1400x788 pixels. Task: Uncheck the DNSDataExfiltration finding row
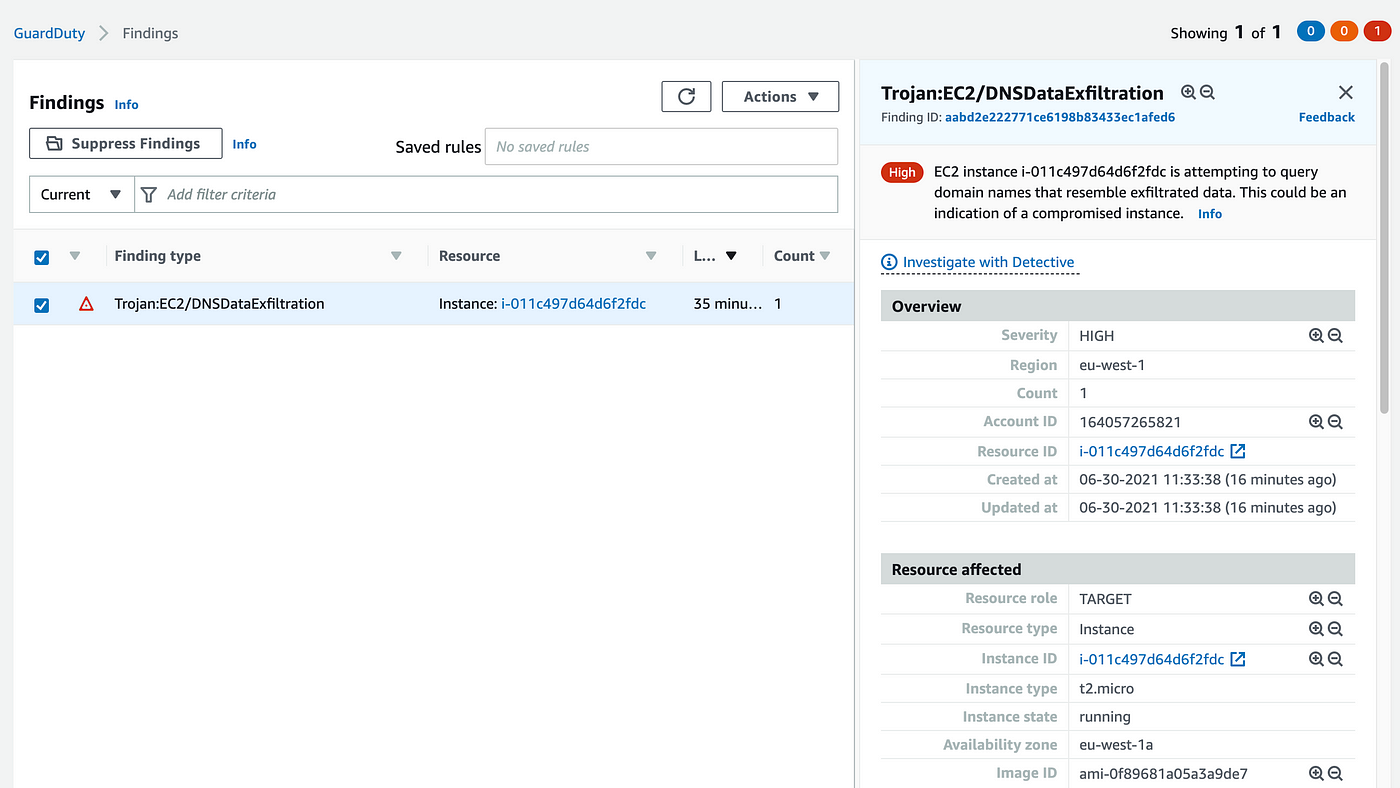(x=41, y=305)
